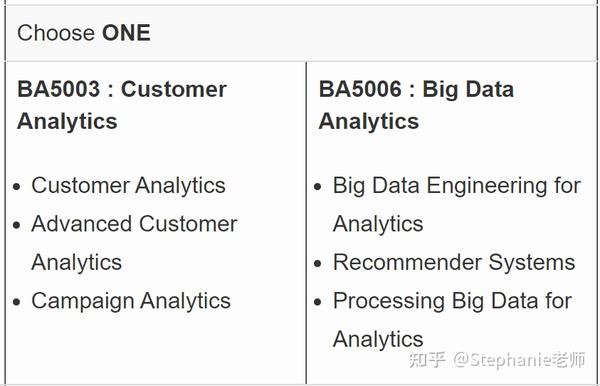600x386 pixels.
Task: Click the "Choose ONE" header text
Action: (x=84, y=33)
